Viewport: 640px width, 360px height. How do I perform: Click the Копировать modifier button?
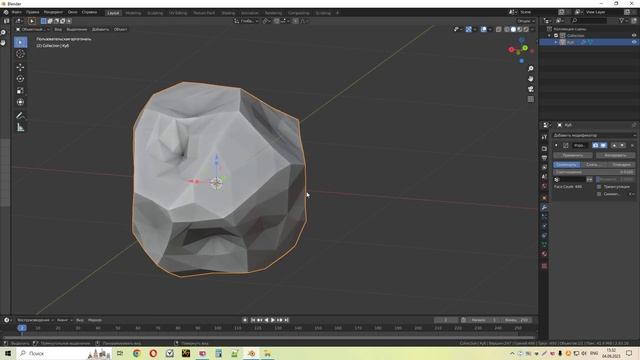(615, 155)
